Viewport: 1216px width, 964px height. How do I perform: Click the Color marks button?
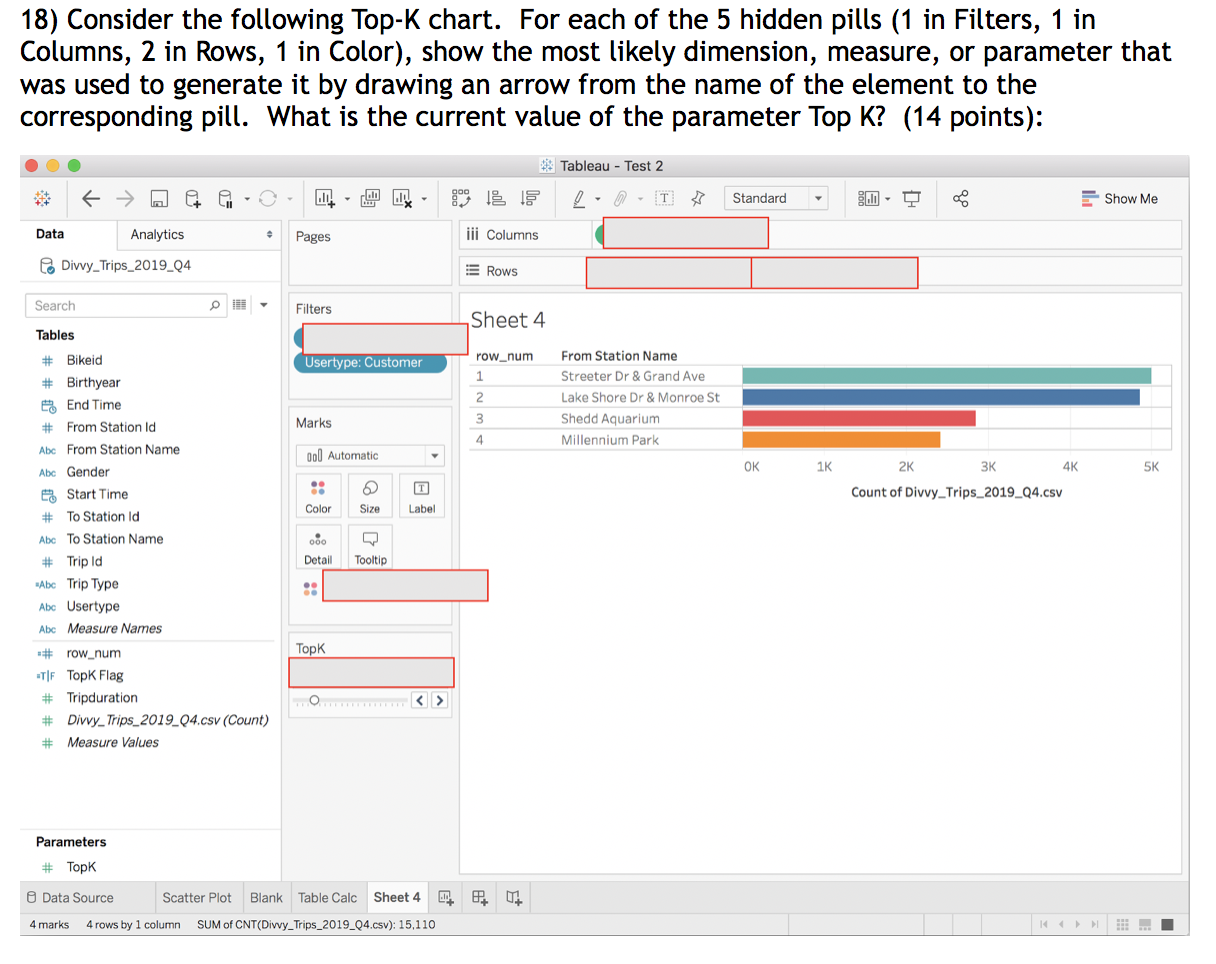(318, 497)
